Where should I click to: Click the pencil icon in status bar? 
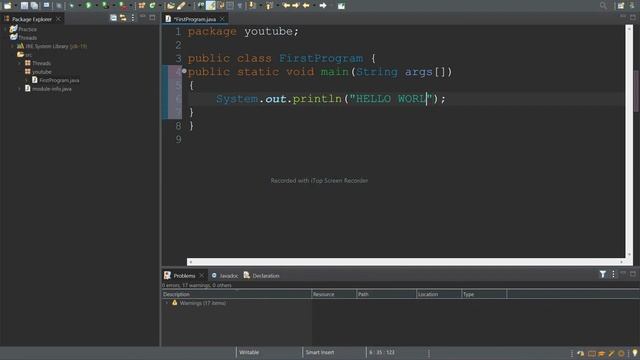(611, 353)
